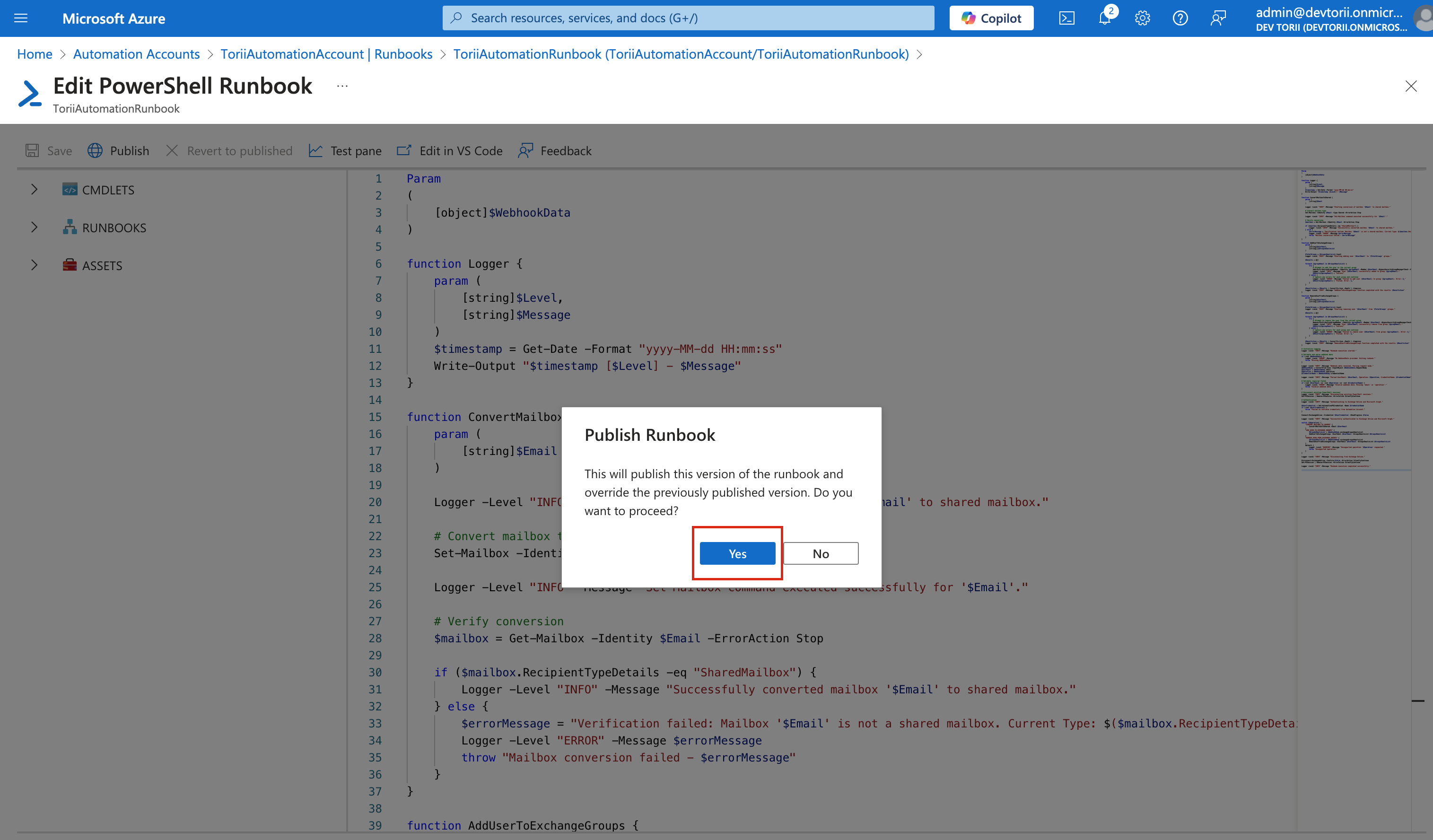Click 'function Logger {' on line 6
The image size is (1433, 840).
(464, 264)
